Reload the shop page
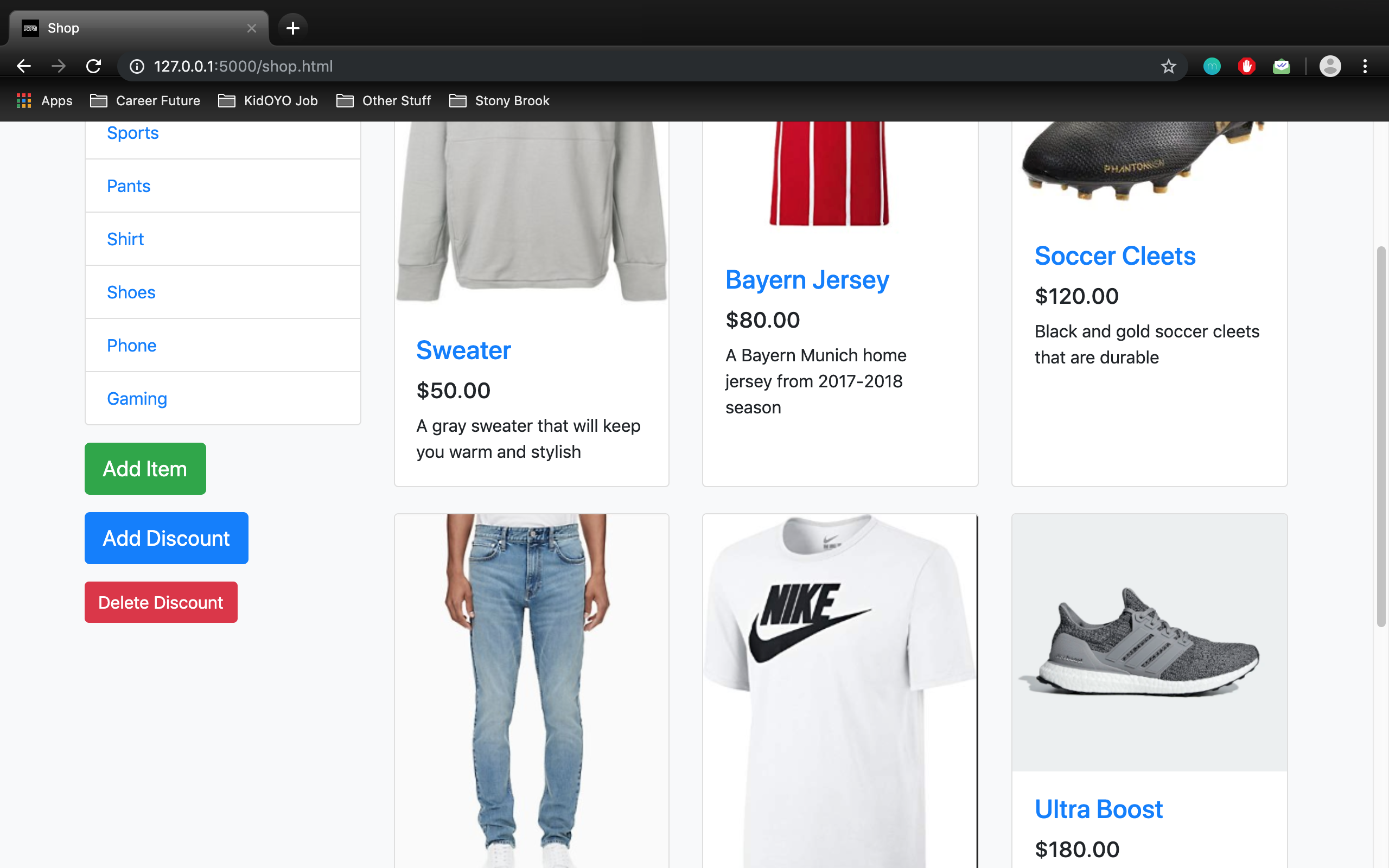This screenshot has height=868, width=1389. [x=93, y=66]
